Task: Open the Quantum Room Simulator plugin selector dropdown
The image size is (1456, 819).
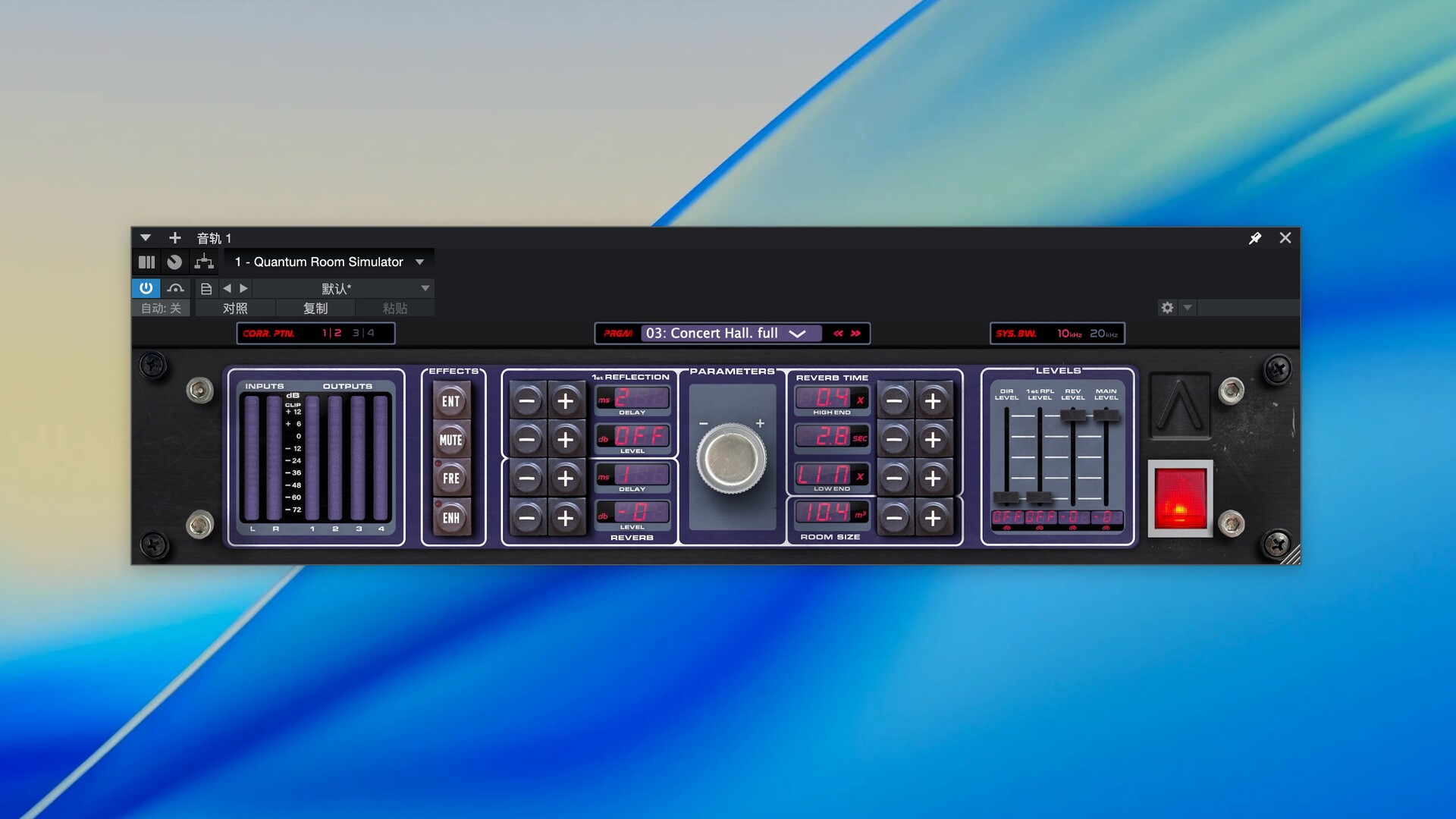Action: (x=329, y=262)
